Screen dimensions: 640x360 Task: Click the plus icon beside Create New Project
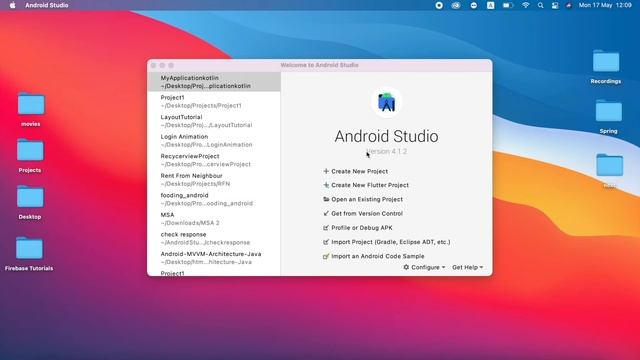[326, 171]
